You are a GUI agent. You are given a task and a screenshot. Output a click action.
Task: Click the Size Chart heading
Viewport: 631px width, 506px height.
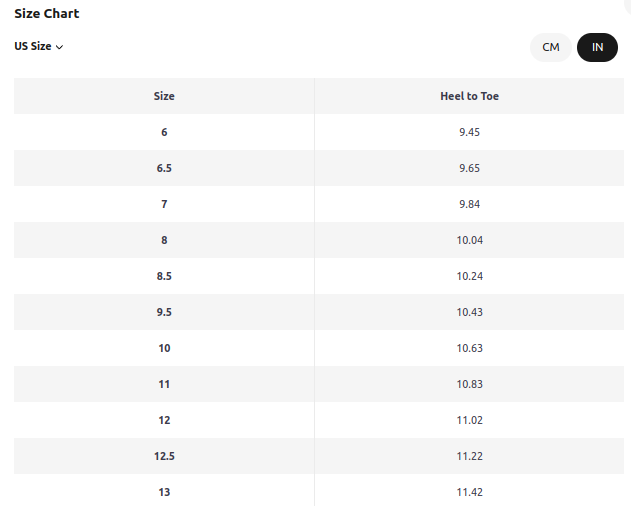[x=47, y=14]
